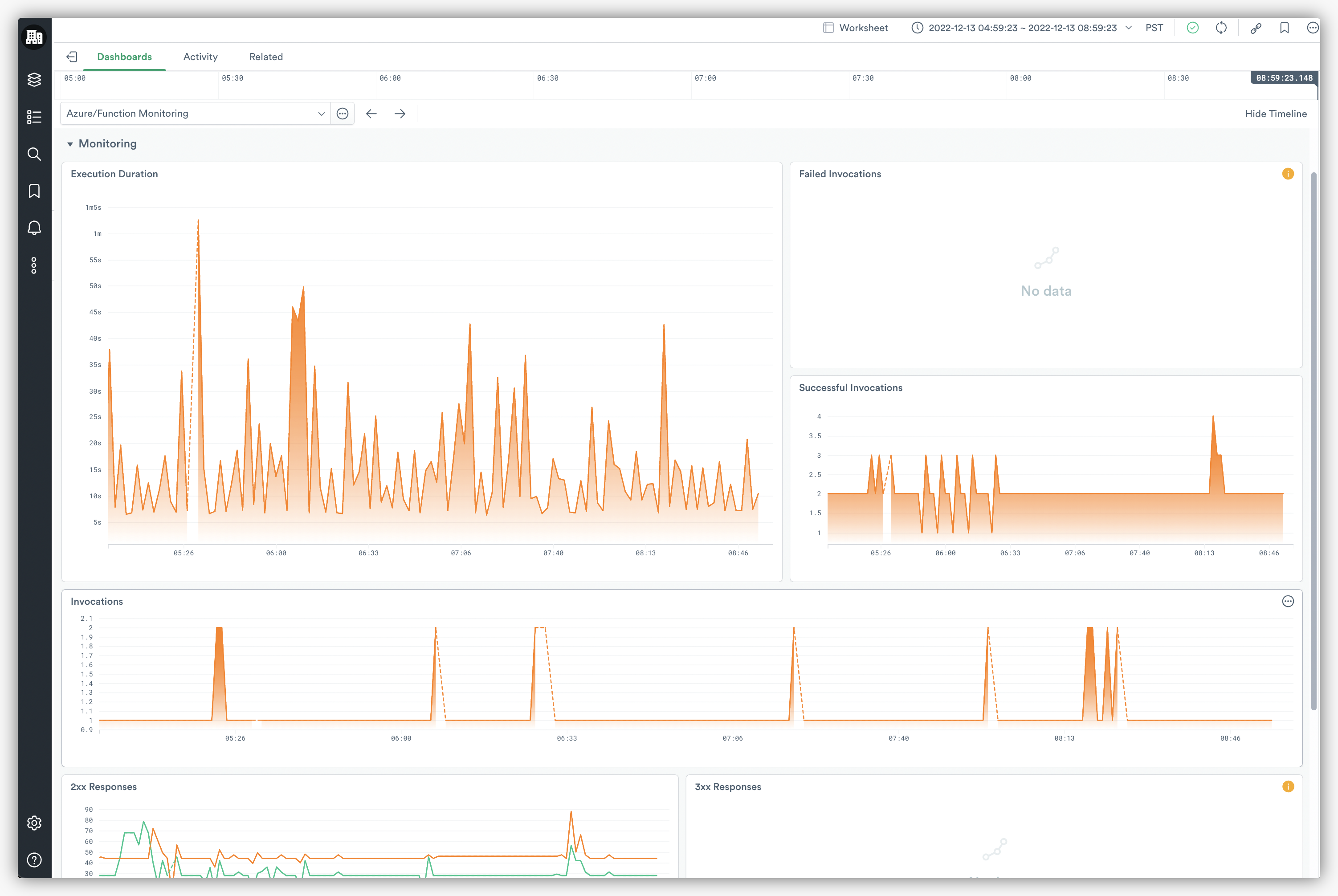1338x896 pixels.
Task: Switch to the Dashboards tab
Action: pyautogui.click(x=125, y=57)
